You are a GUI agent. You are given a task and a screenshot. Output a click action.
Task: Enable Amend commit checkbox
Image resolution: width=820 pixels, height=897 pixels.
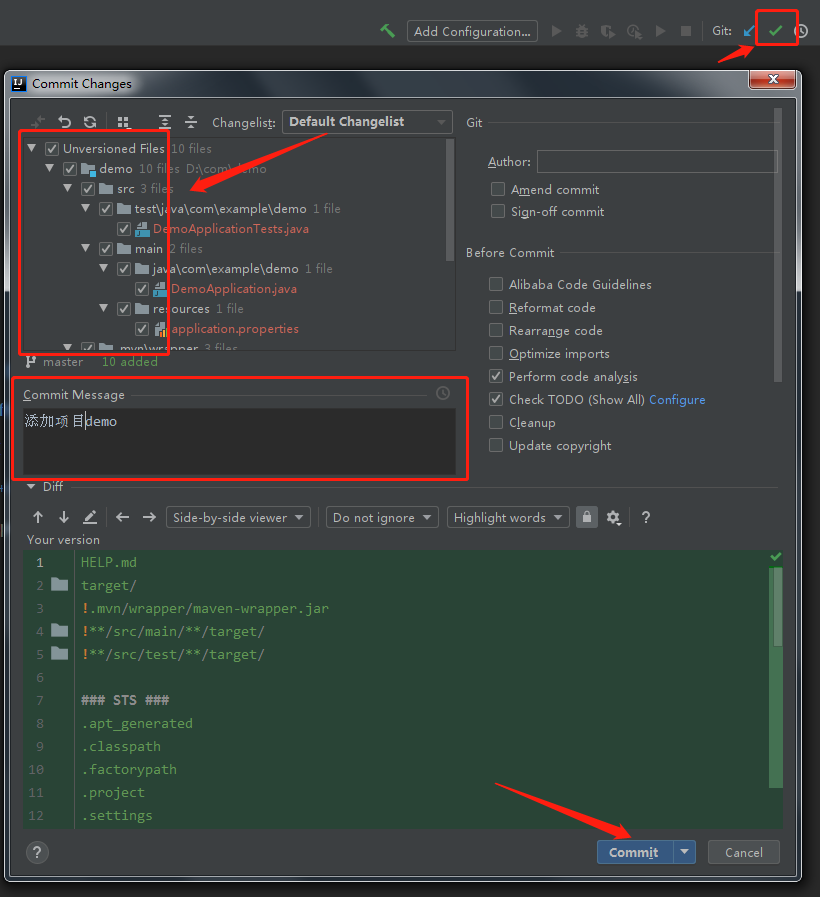(498, 189)
